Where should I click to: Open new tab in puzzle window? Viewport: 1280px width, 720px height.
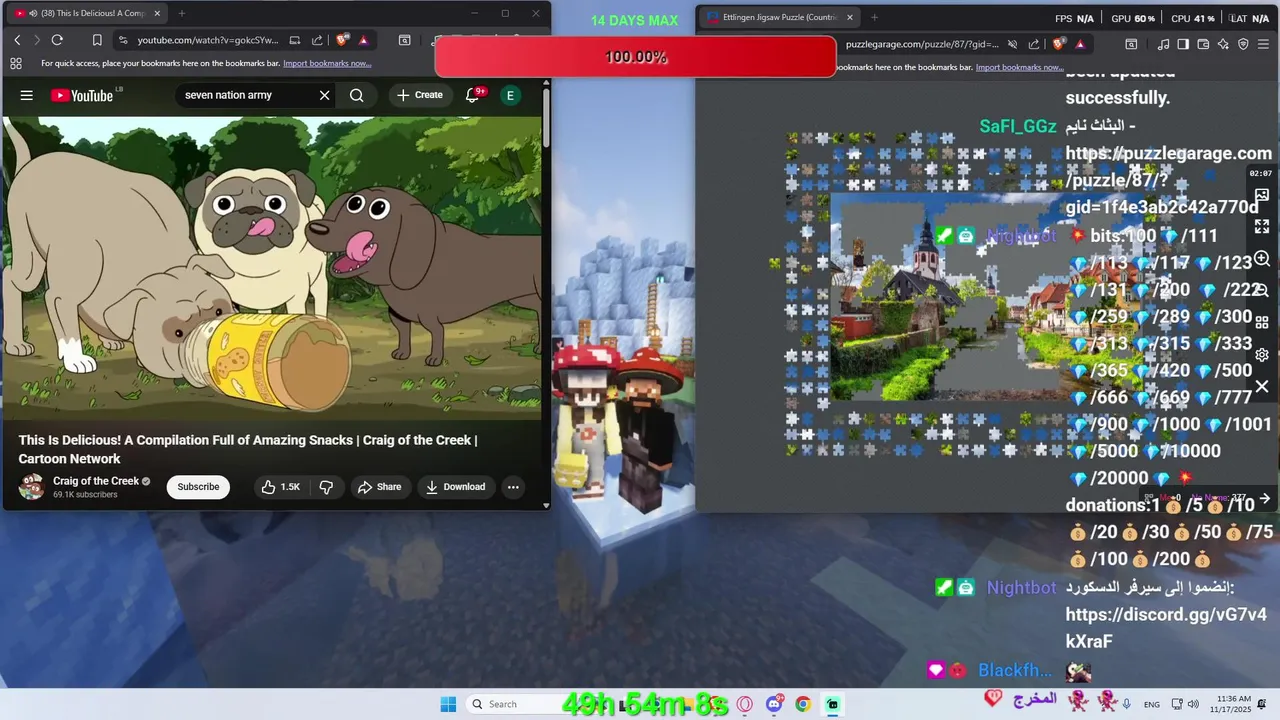coord(874,17)
